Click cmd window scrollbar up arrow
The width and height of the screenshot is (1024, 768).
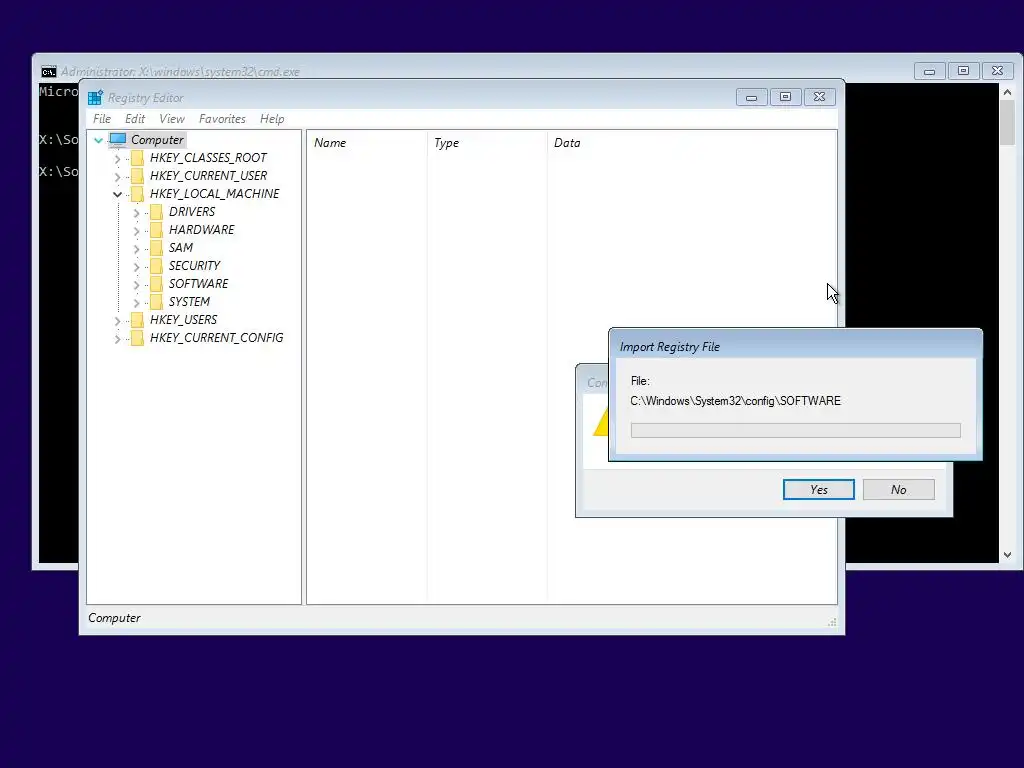[x=1007, y=93]
